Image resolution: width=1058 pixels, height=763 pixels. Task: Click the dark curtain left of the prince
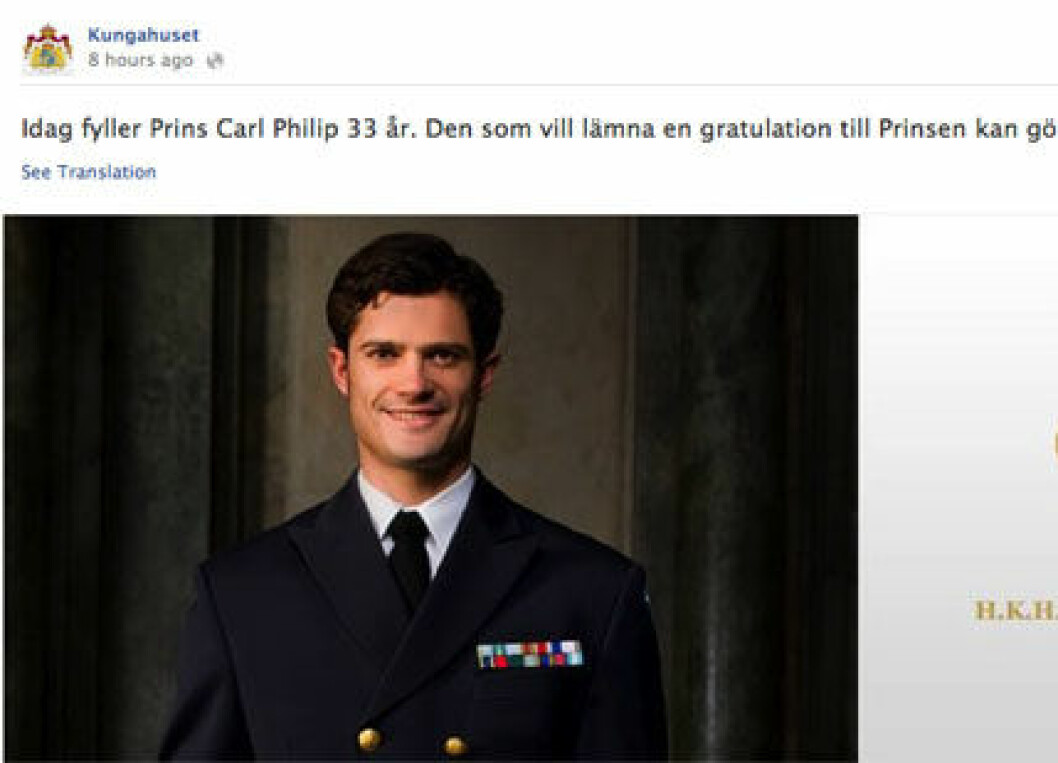point(115,486)
